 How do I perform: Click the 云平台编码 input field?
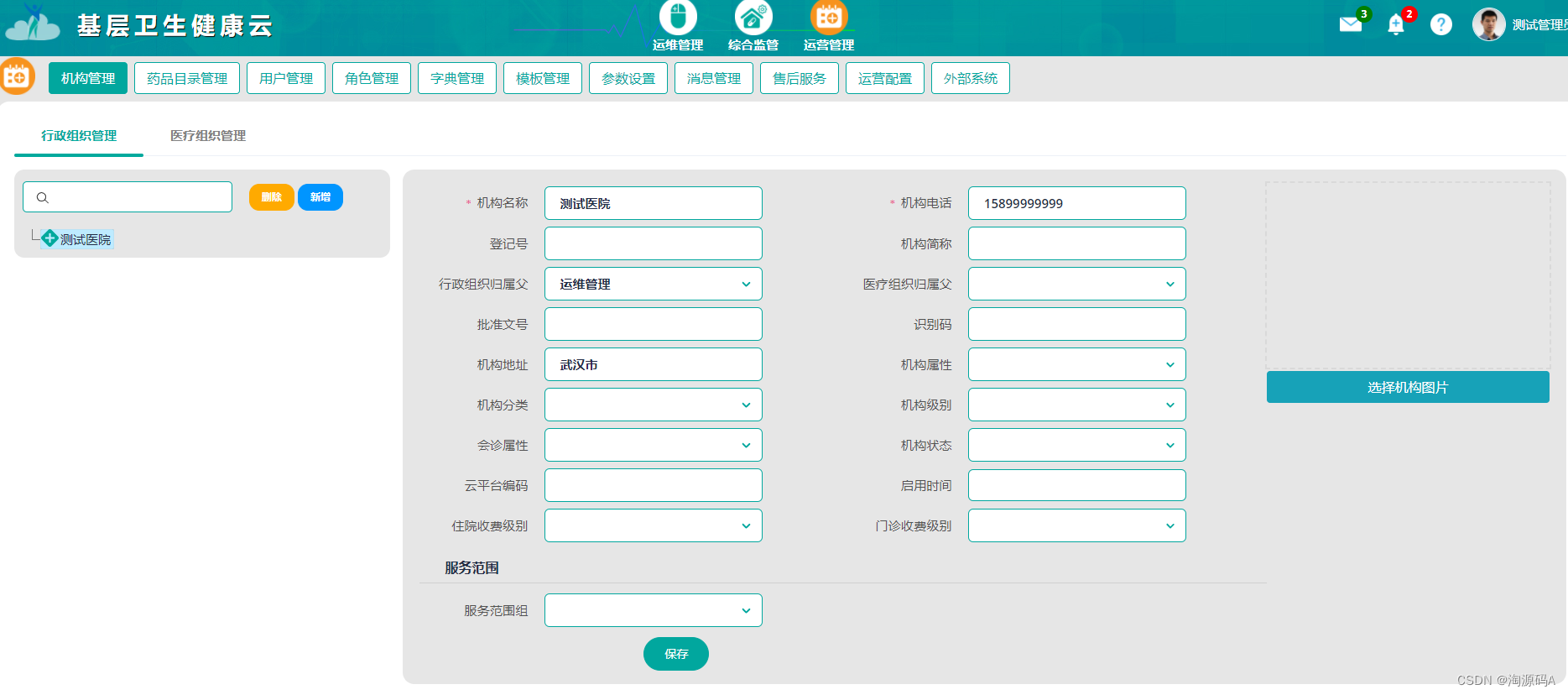pos(654,485)
